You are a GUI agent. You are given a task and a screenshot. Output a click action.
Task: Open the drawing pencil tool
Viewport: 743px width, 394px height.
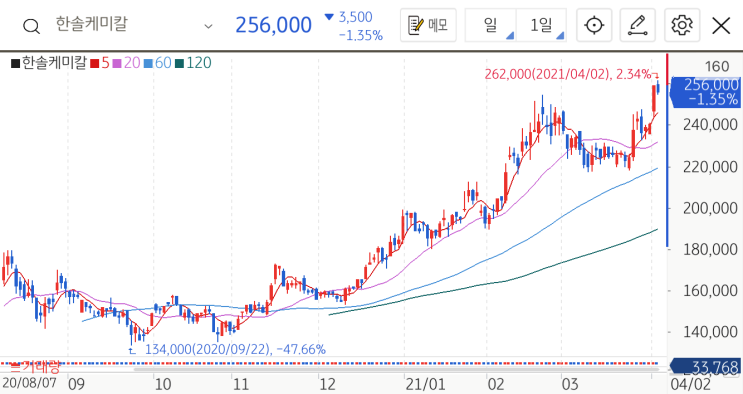(638, 25)
